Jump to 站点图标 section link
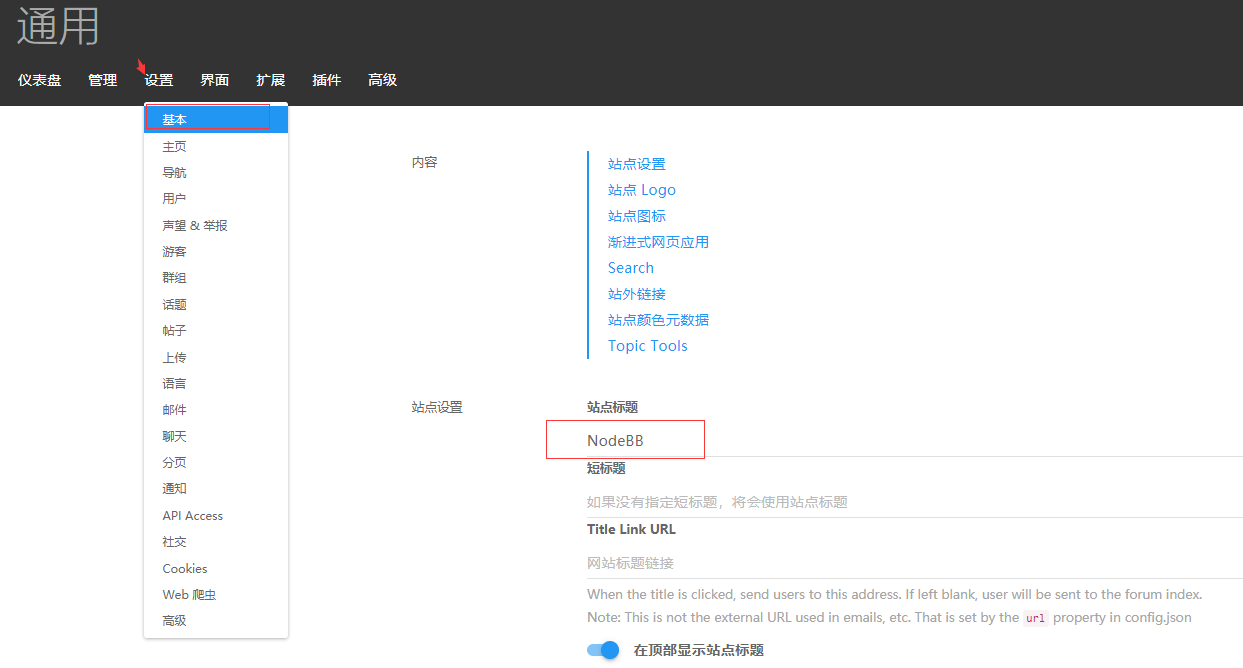Image resolution: width=1243 pixels, height=668 pixels. point(636,216)
